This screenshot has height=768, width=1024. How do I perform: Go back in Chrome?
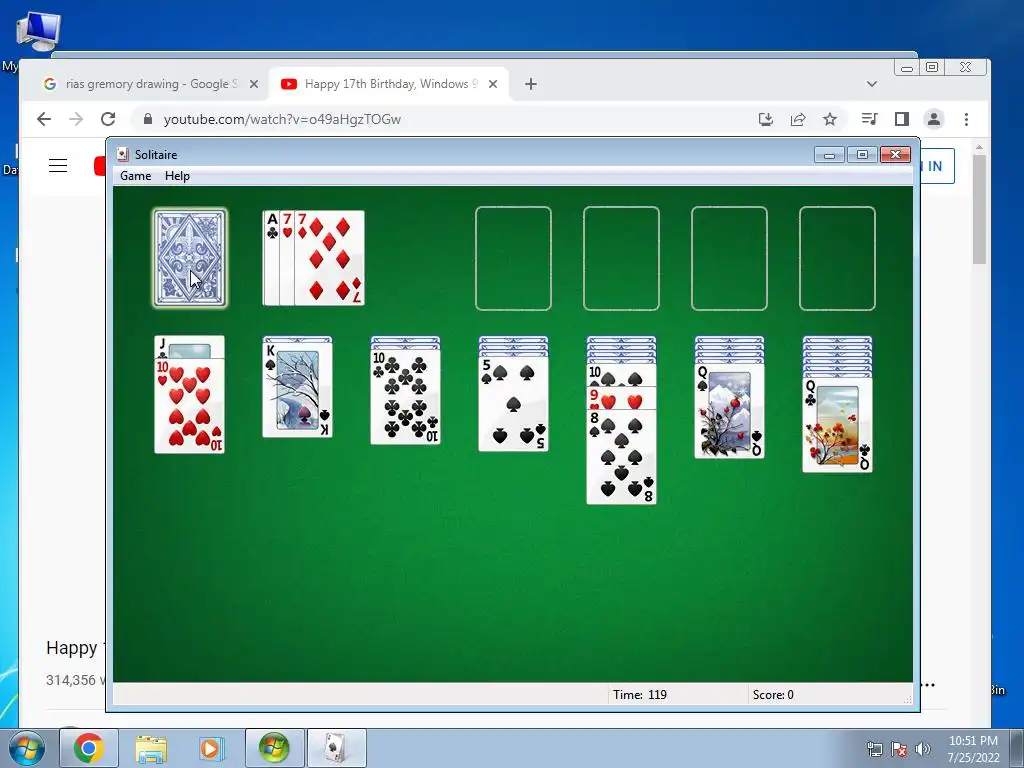click(x=44, y=119)
